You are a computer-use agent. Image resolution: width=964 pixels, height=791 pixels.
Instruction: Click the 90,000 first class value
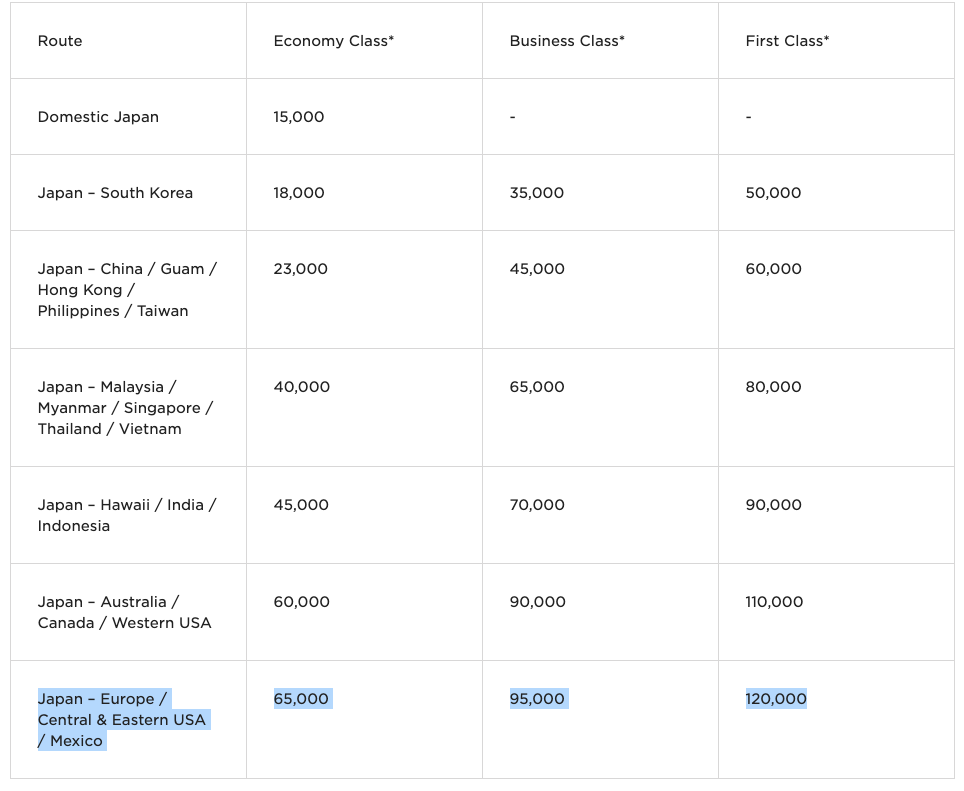tap(773, 505)
